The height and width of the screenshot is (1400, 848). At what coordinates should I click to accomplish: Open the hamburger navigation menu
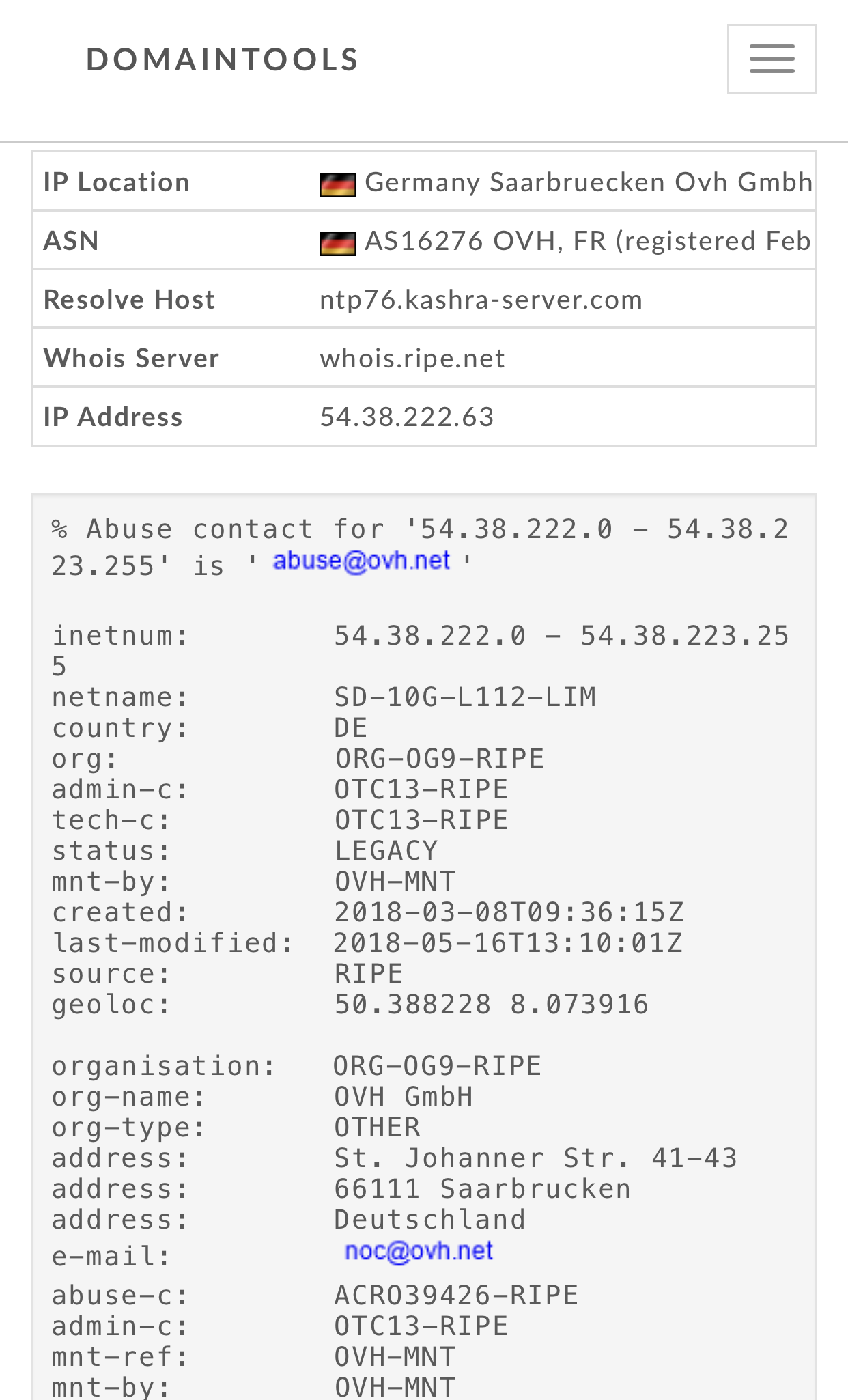772,59
